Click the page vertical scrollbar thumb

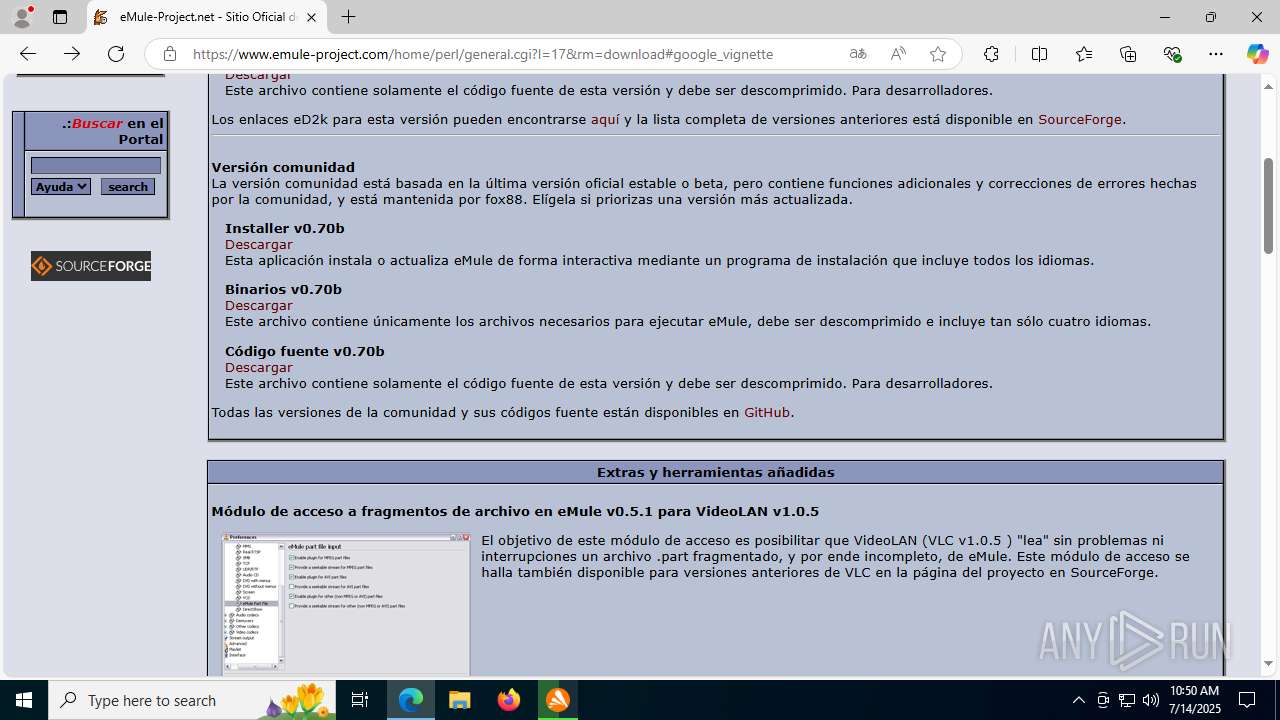(x=1268, y=205)
